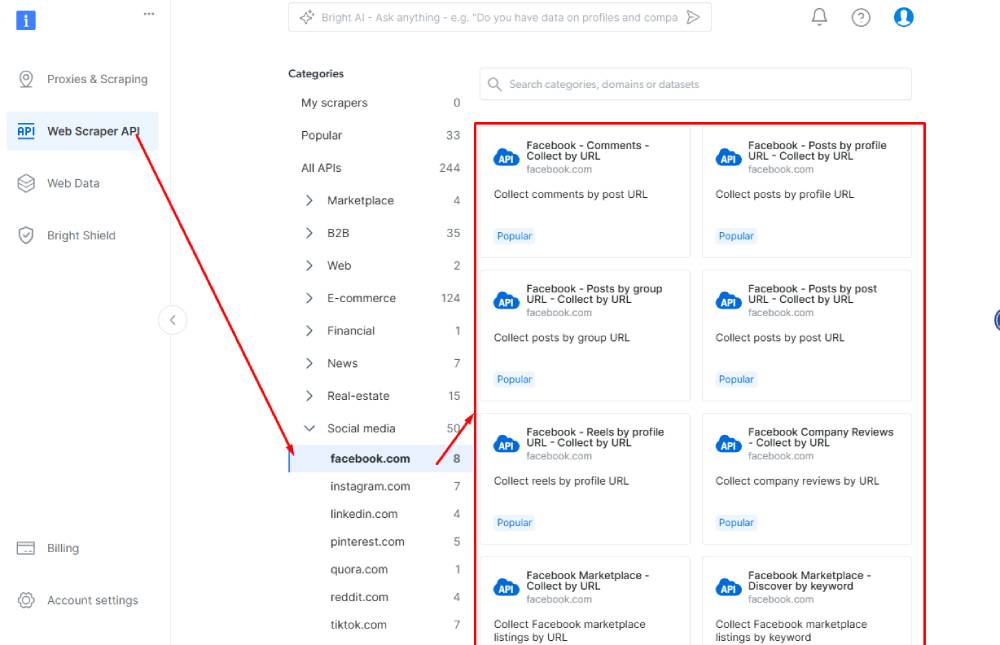
Task: Expand the News category
Action: click(x=309, y=363)
